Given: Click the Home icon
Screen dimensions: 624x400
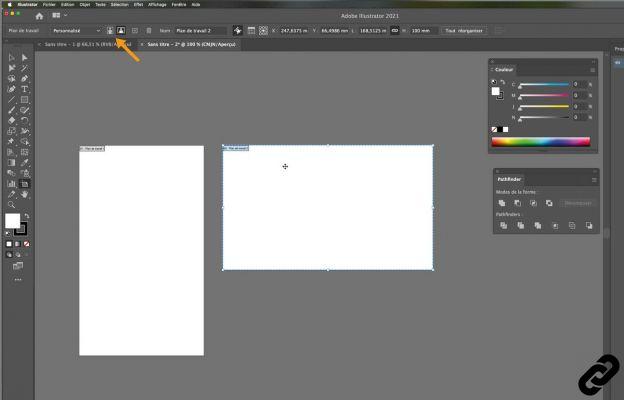Looking at the screenshot, I should [x=39, y=16].
